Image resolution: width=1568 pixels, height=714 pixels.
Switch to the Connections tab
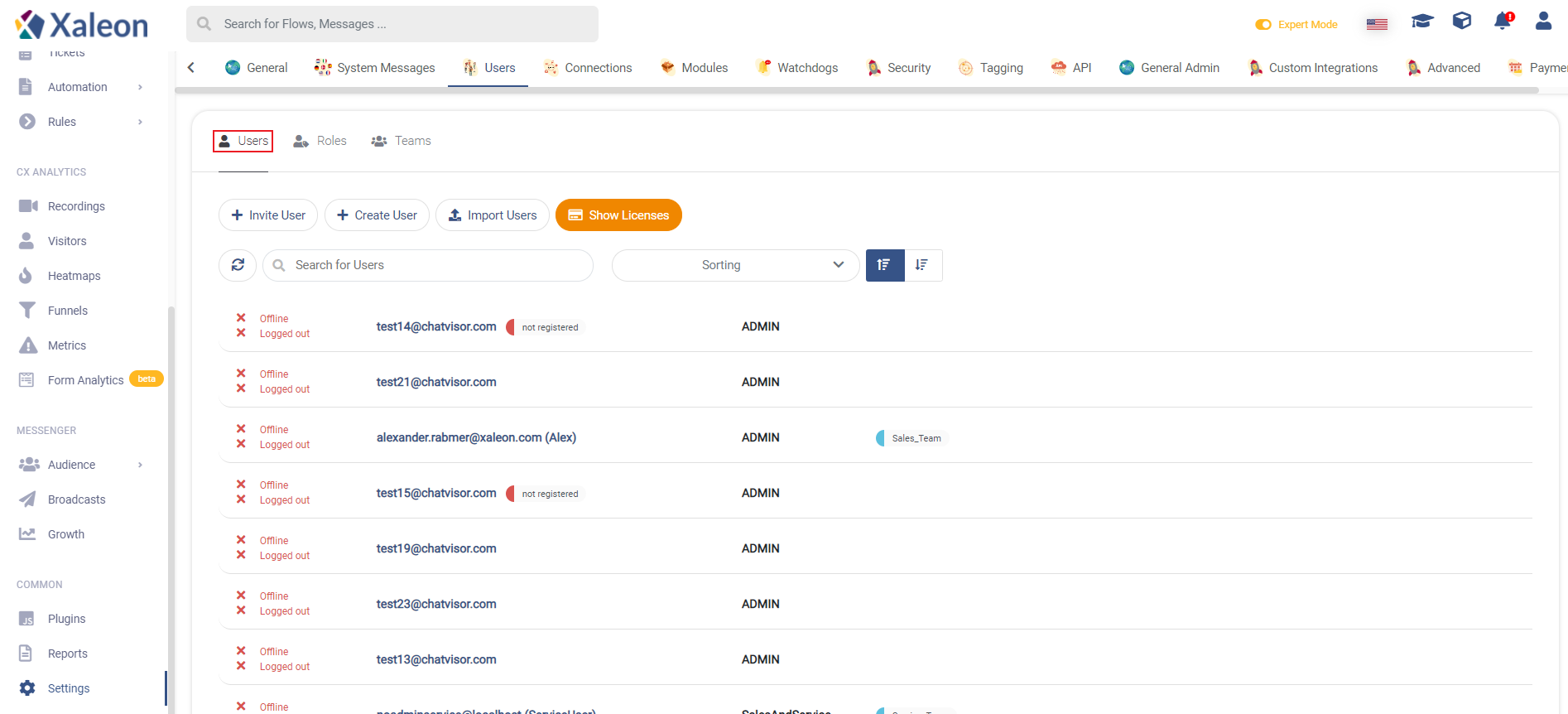(588, 68)
